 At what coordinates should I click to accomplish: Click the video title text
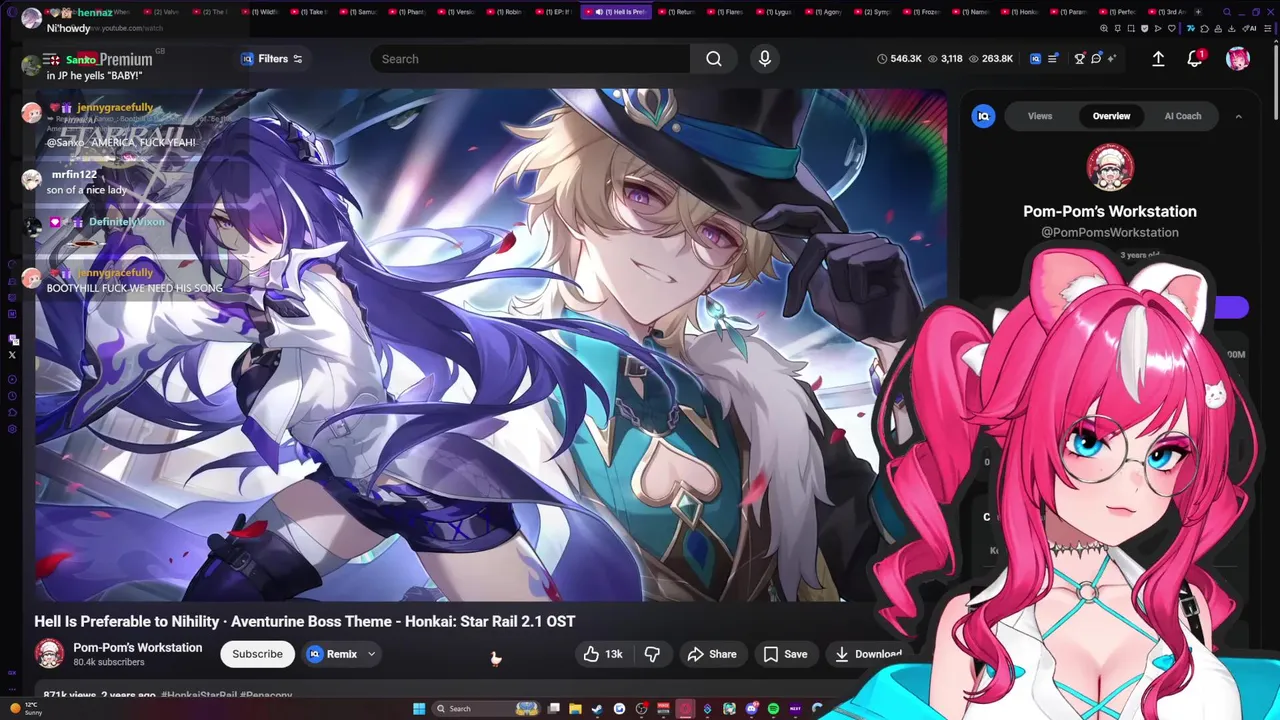tap(305, 621)
